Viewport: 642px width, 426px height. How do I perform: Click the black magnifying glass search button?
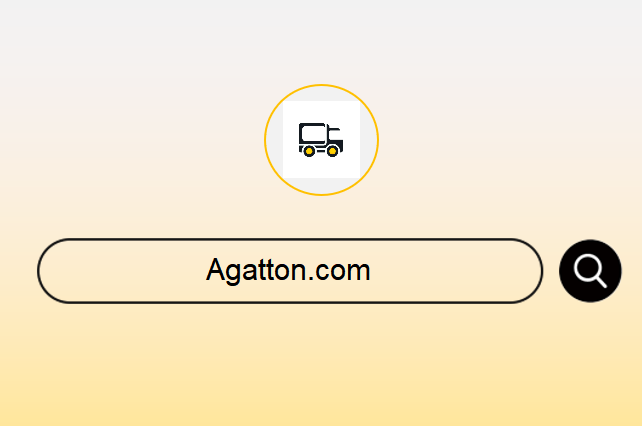(x=590, y=271)
